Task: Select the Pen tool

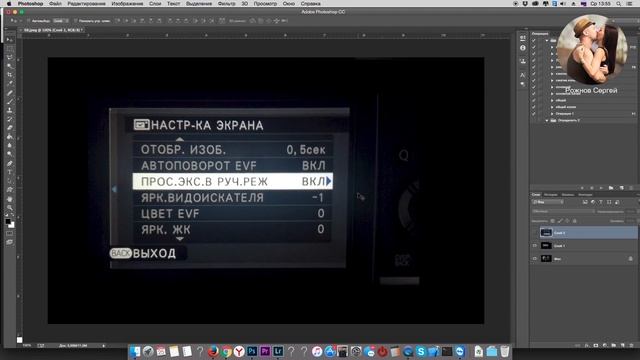Action: coord(10,163)
